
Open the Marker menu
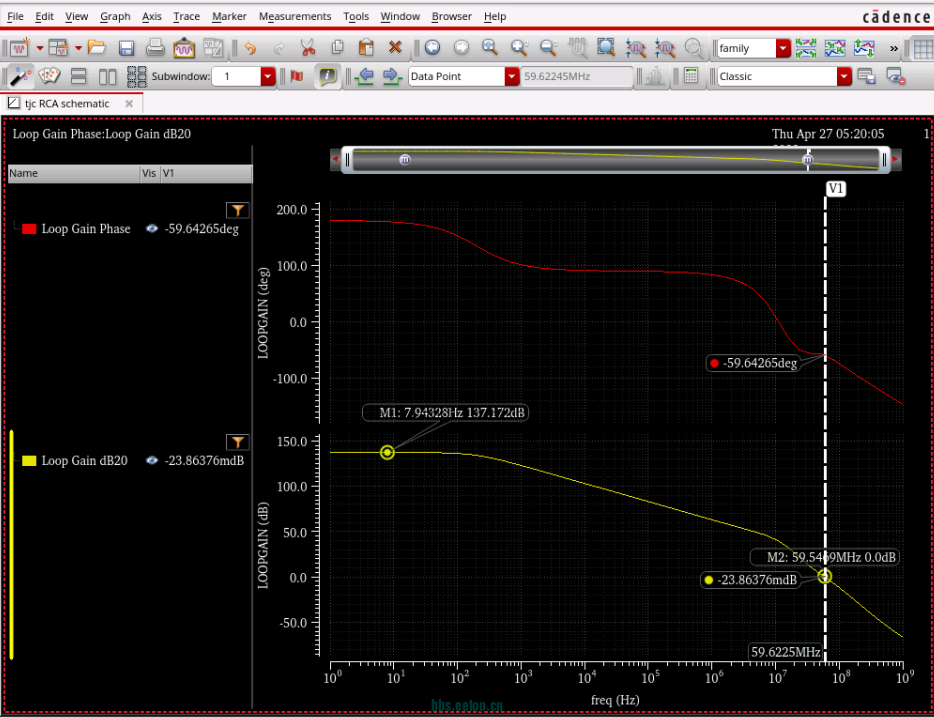[x=229, y=17]
